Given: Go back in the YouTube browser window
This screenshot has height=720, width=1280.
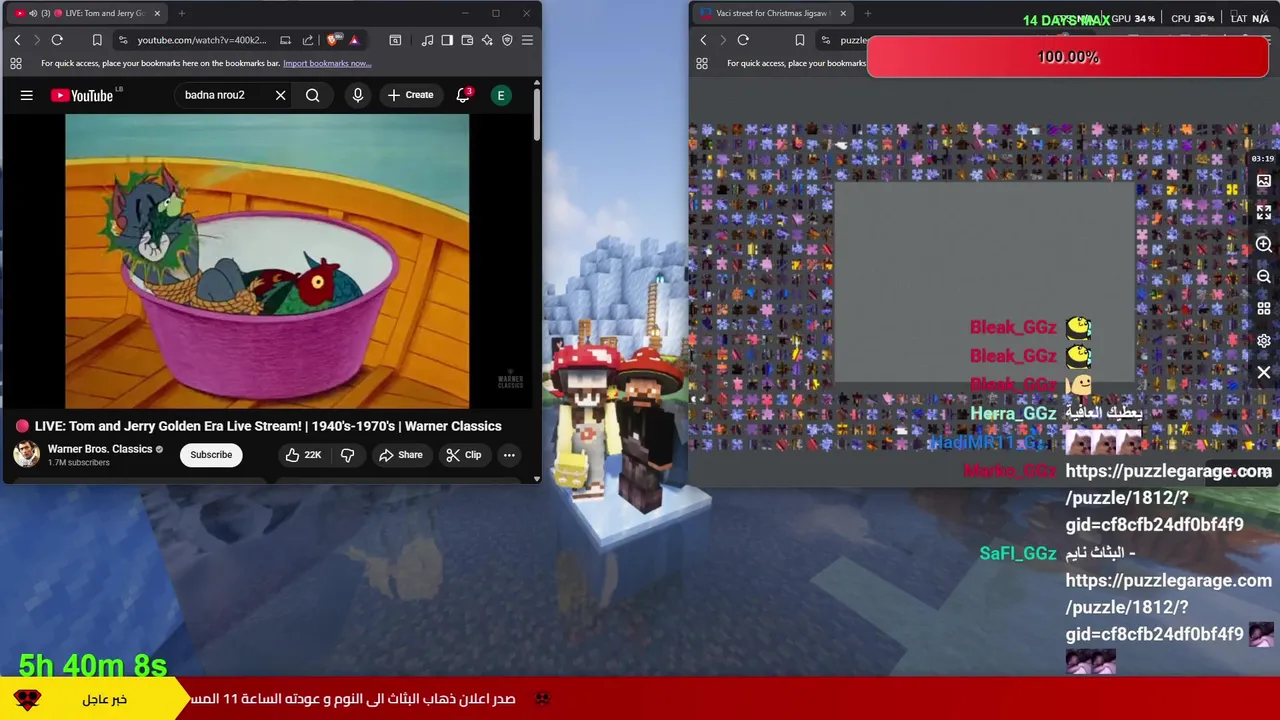Looking at the screenshot, I should point(17,40).
